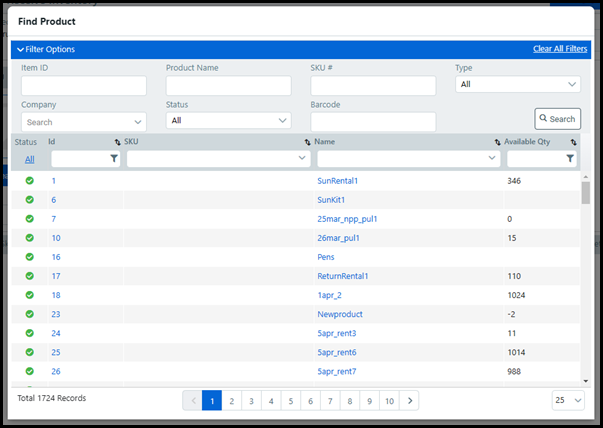Click the green status icon for Pens row

tap(30, 257)
